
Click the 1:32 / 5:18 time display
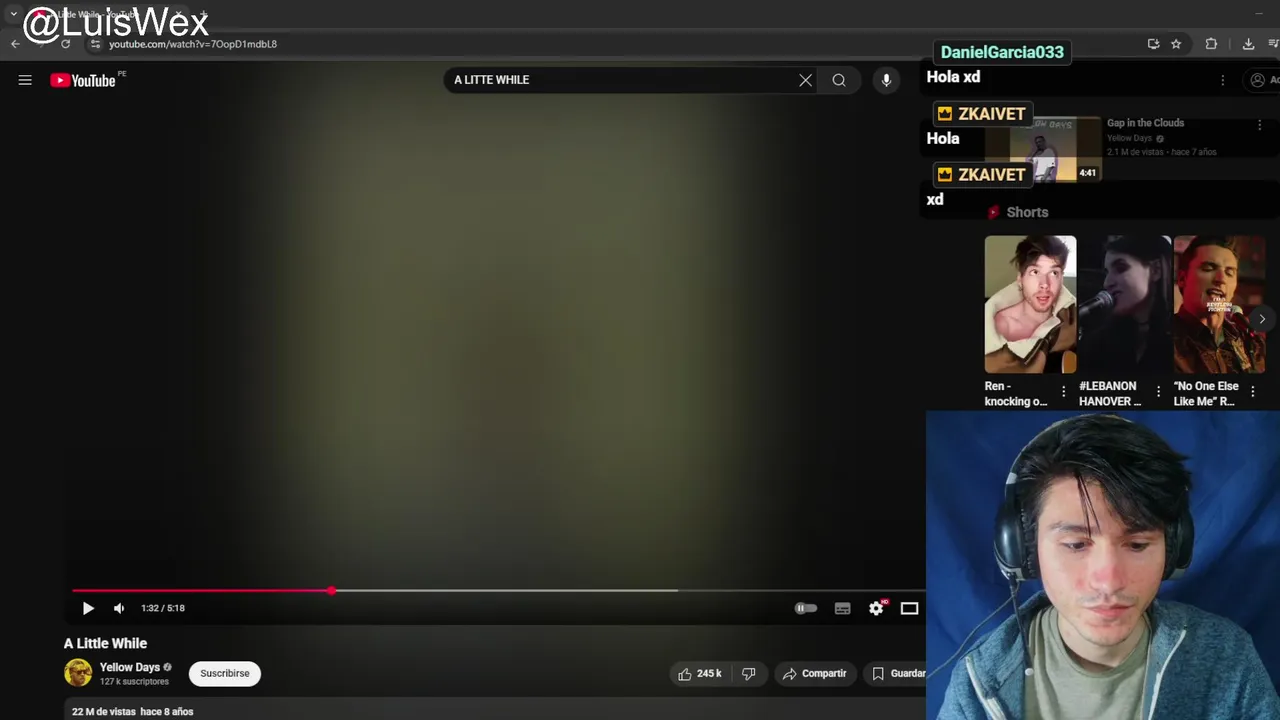(163, 608)
